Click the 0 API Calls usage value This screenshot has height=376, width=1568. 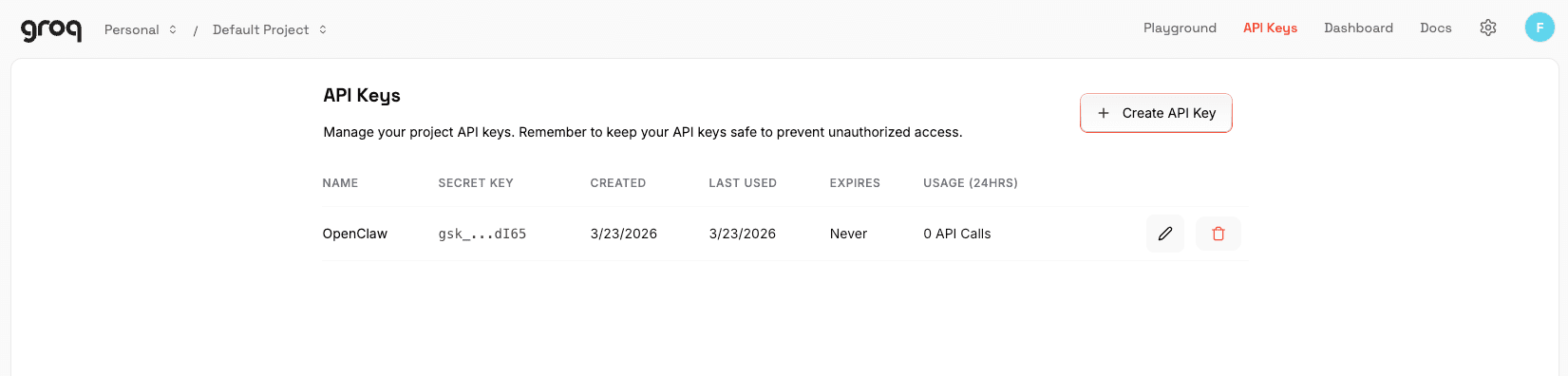(x=957, y=234)
